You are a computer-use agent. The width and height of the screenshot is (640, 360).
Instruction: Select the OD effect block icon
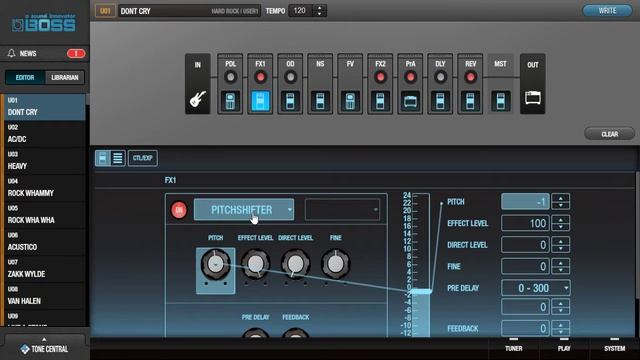[x=290, y=101]
